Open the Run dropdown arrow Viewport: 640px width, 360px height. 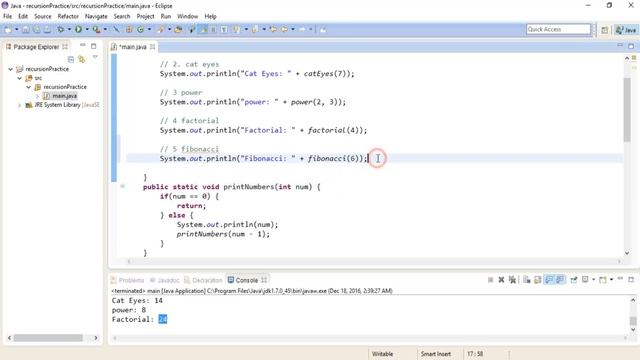(87, 29)
